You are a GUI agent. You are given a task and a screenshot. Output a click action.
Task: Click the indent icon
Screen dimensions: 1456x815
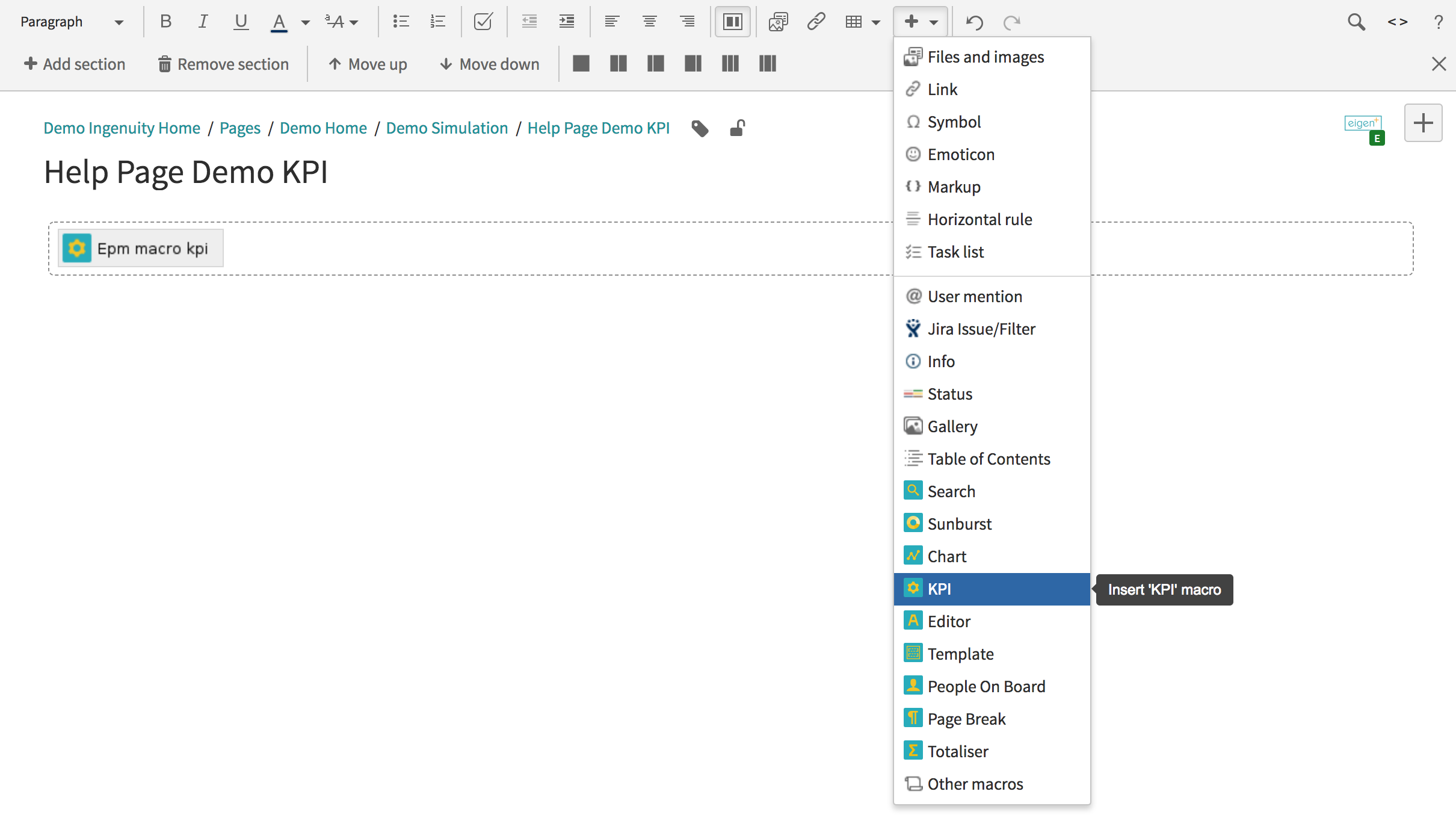[x=566, y=22]
